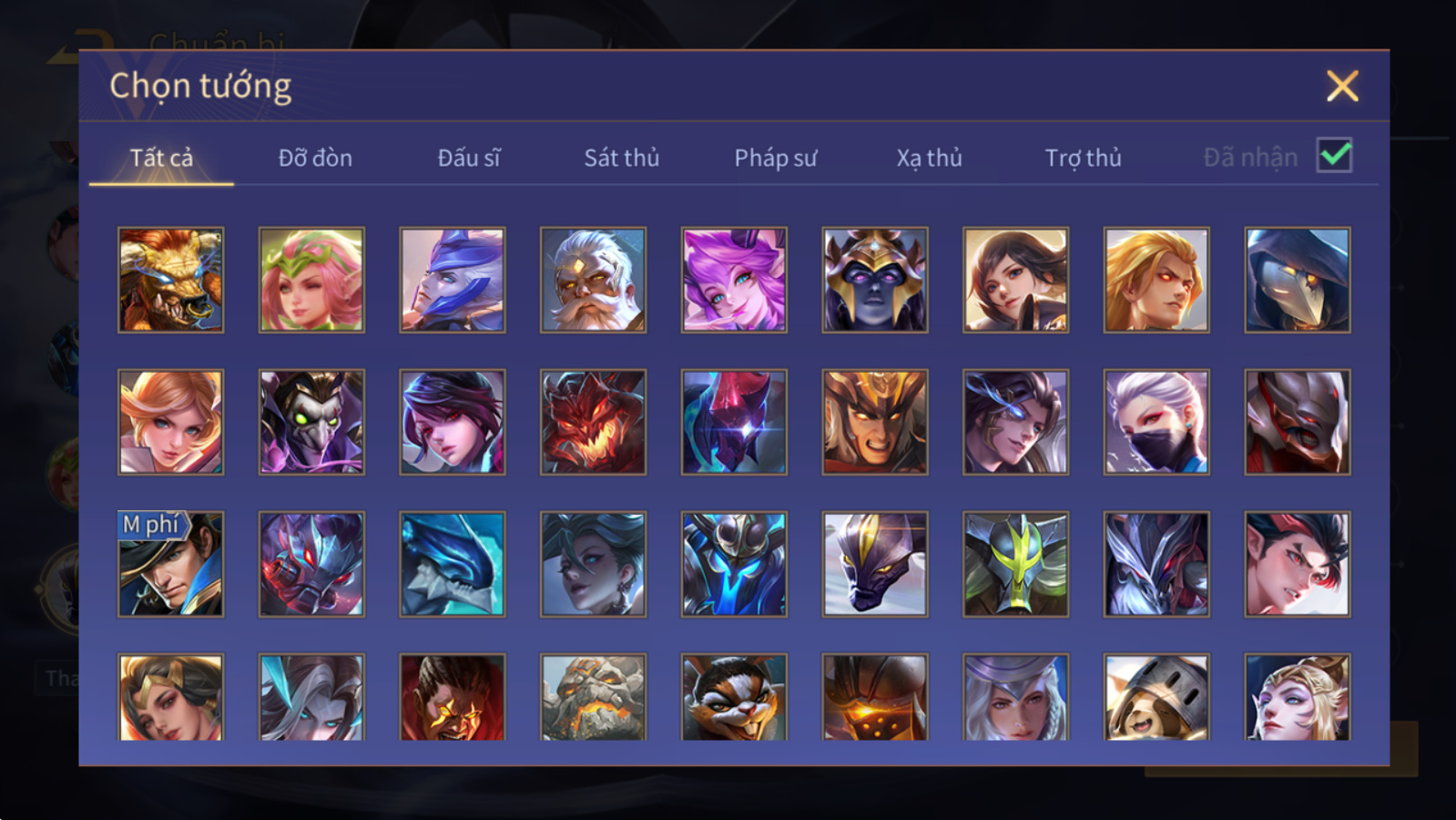Select the purple-haired girl hero portrait
Screen dimensions: 1456x820
[x=734, y=280]
